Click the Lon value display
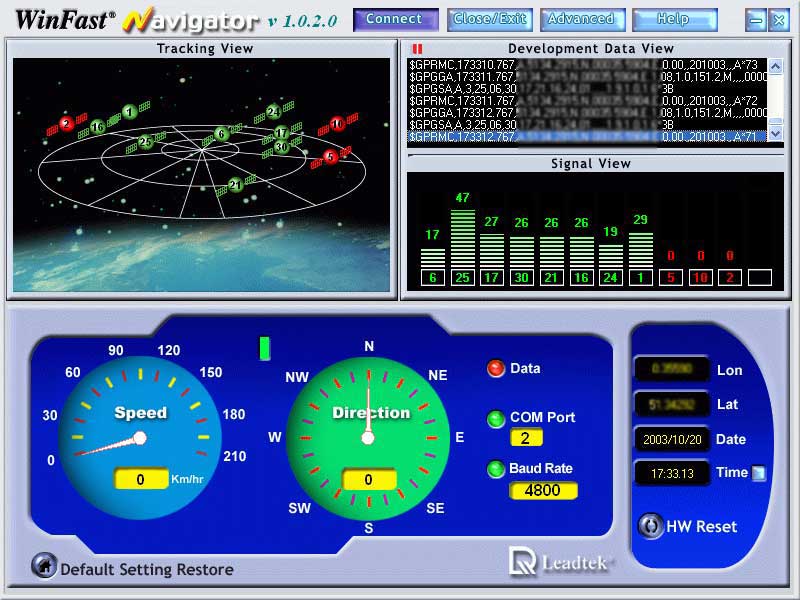Image resolution: width=800 pixels, height=600 pixels. click(x=672, y=368)
